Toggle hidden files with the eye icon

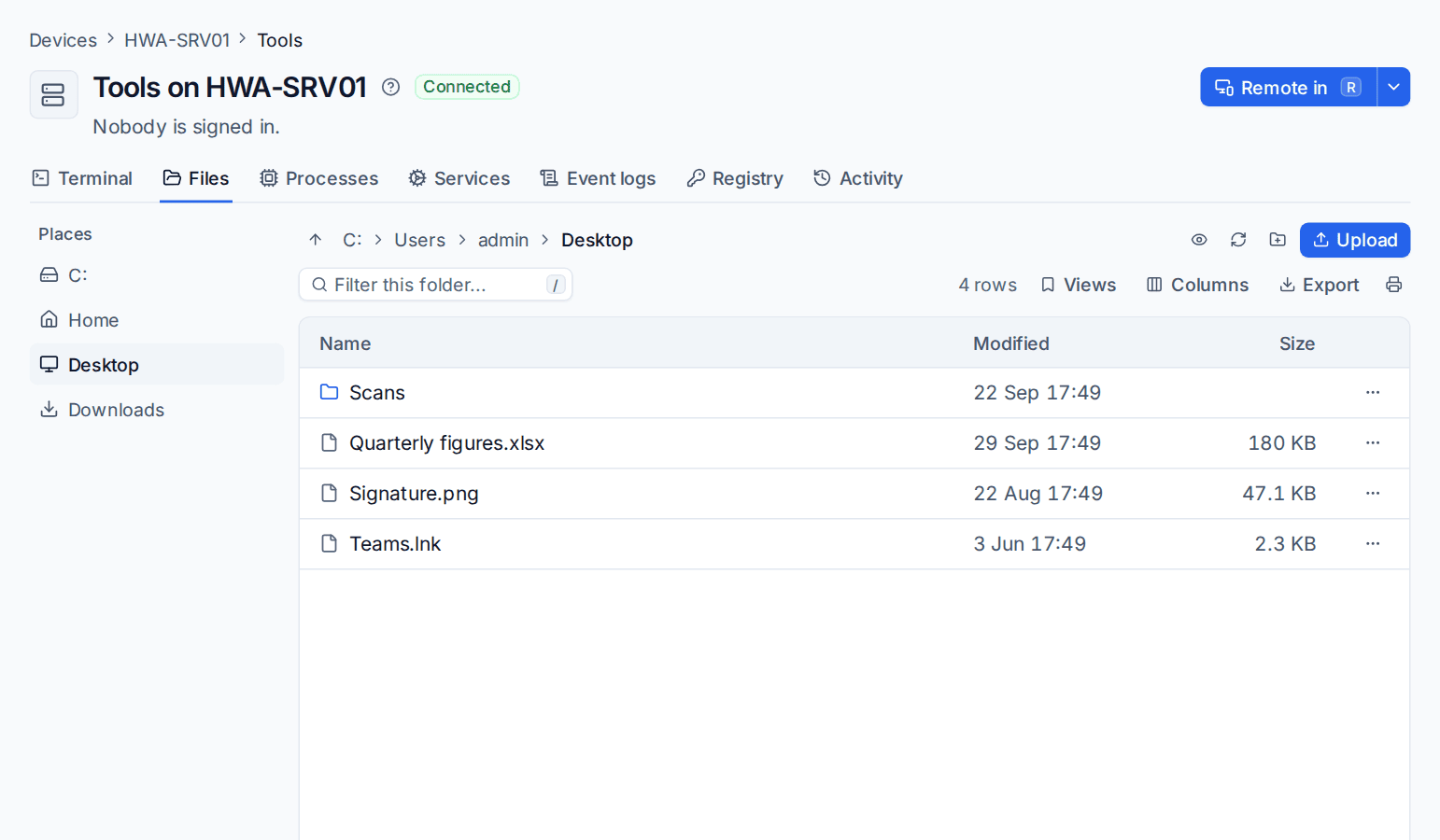click(x=1199, y=240)
